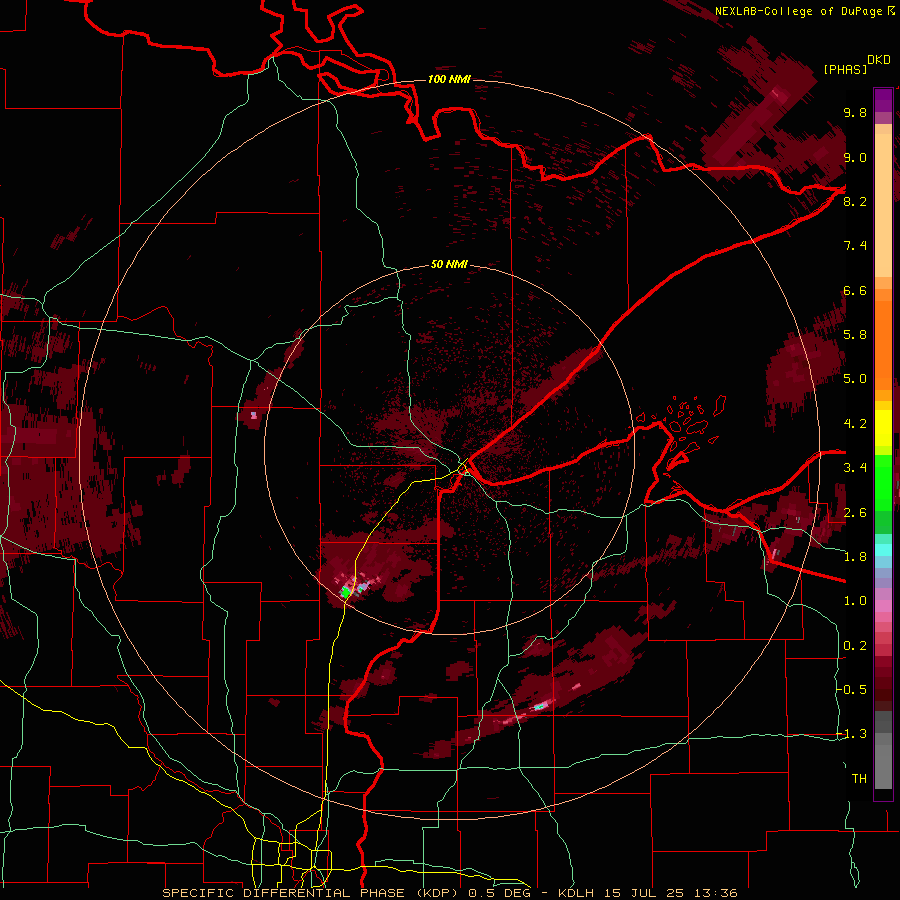Select the 7.4 value on color scale
Screen dimensions: 900x900
[x=855, y=246]
